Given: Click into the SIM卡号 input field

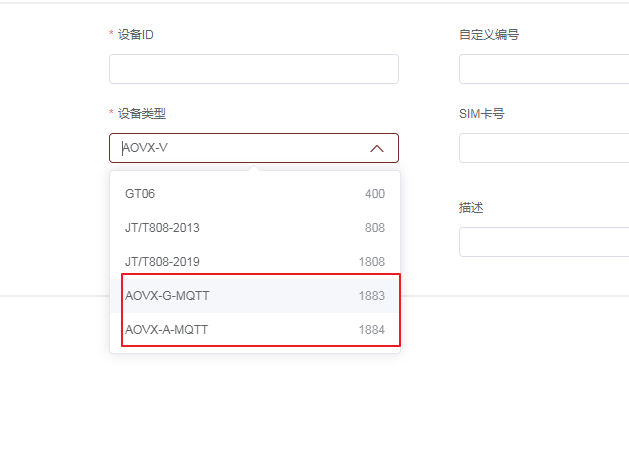Looking at the screenshot, I should pos(543,148).
